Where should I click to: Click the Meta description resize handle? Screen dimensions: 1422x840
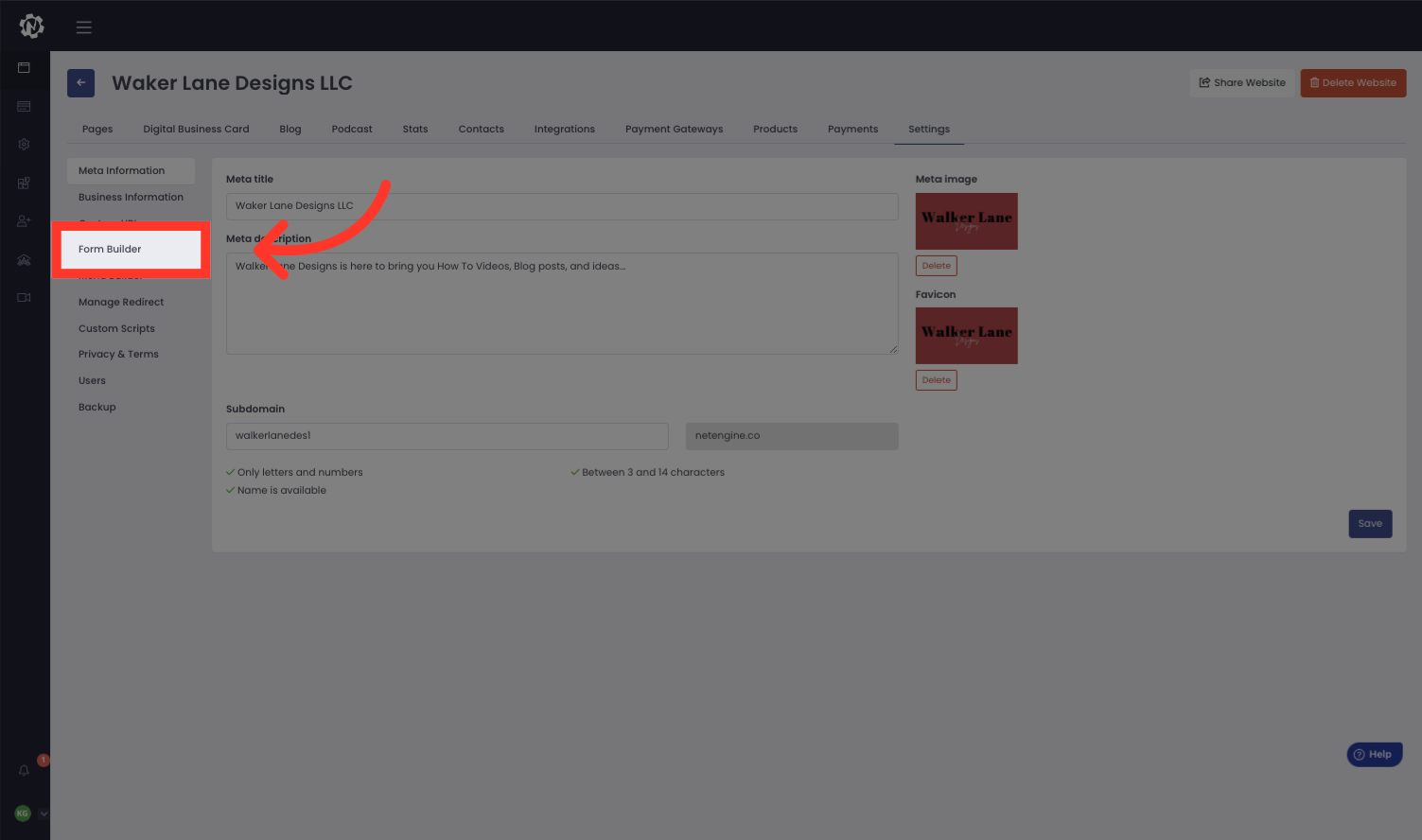coord(892,349)
